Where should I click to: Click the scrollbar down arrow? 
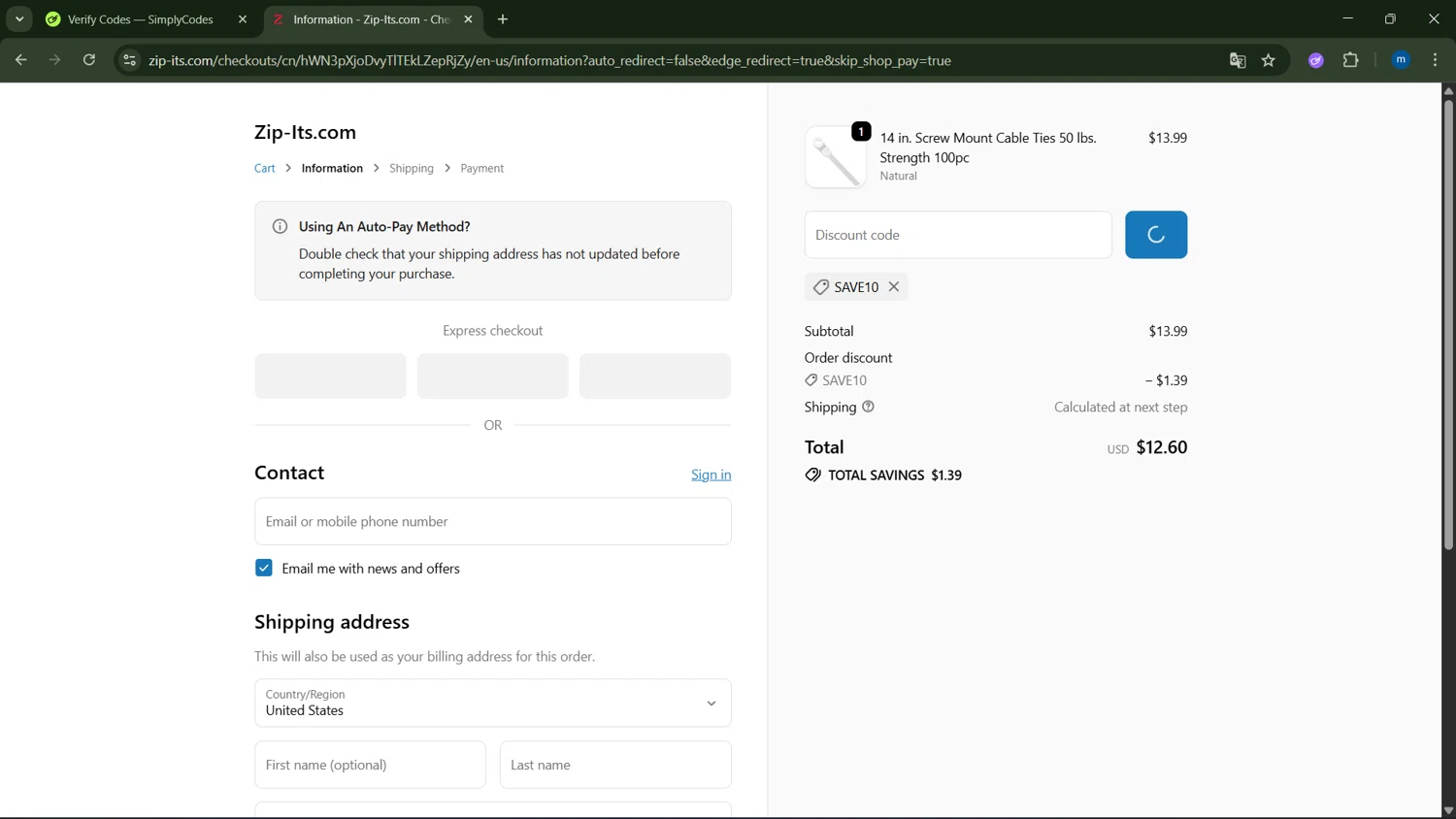pyautogui.click(x=1448, y=810)
